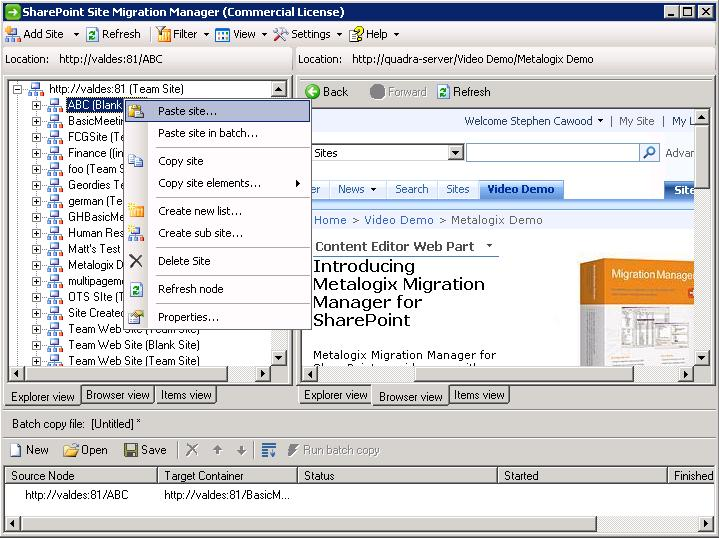This screenshot has width=720, height=539.
Task: Click the New batch file icon
Action: (x=16, y=450)
